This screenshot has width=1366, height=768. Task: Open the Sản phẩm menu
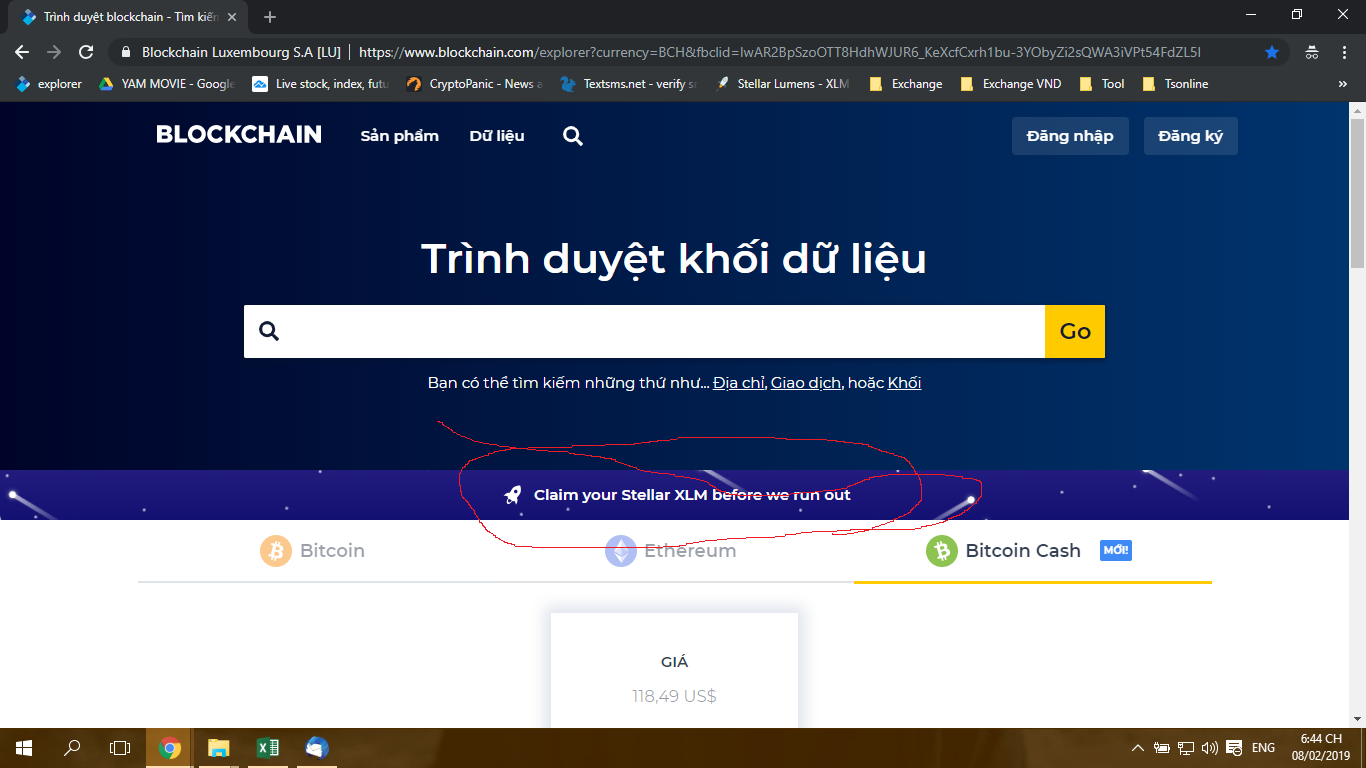point(400,136)
